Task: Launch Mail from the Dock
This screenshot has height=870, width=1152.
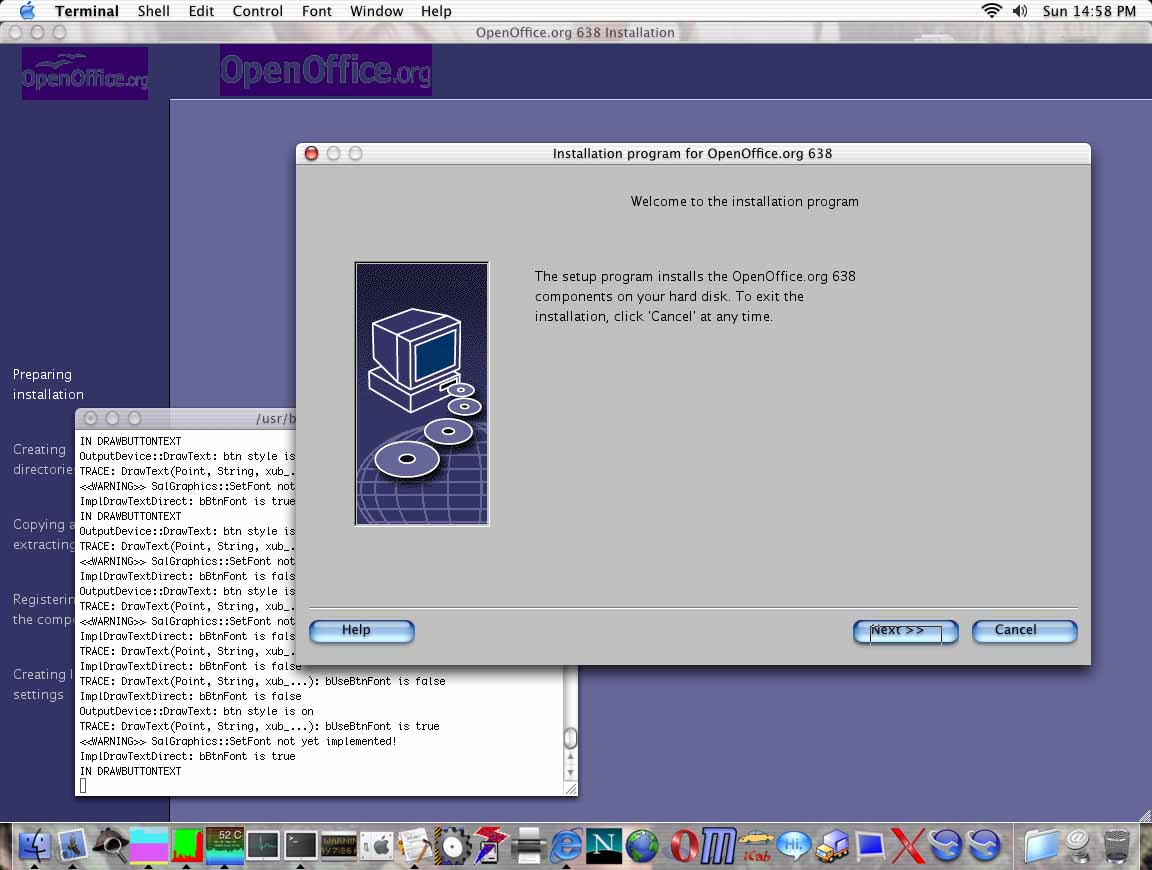Action: 72,845
